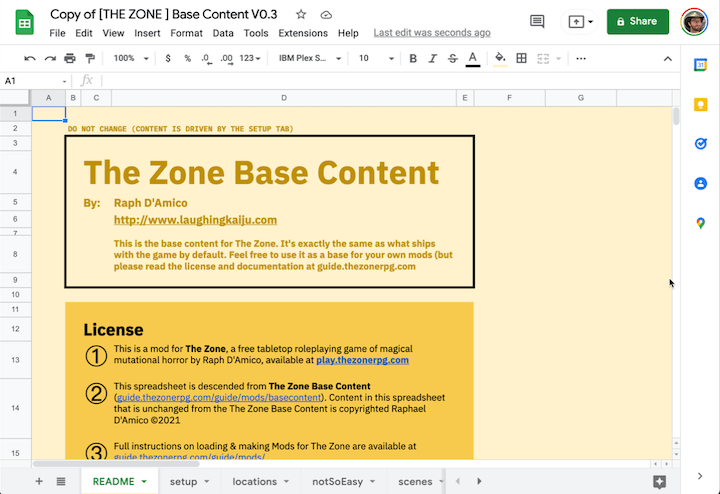Hide the side panel with chevron

[700, 476]
